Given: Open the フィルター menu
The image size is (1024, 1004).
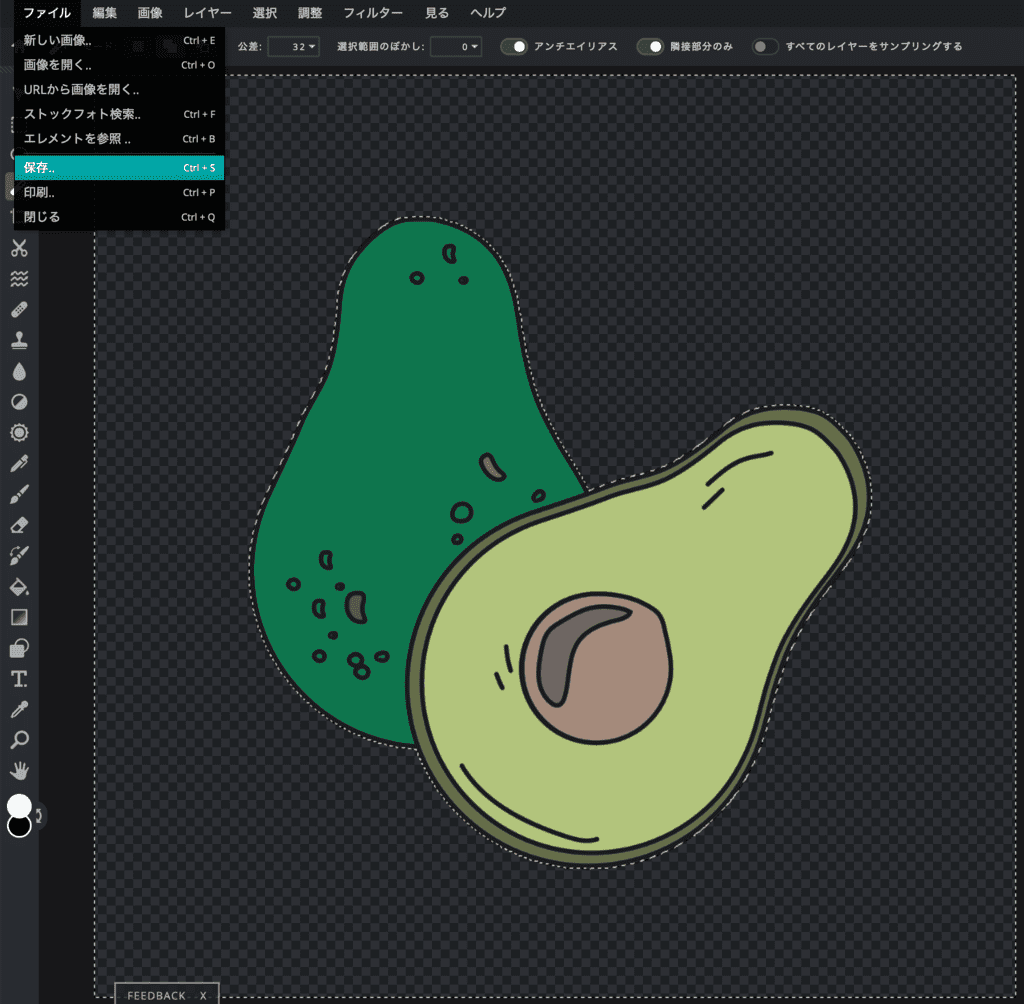Looking at the screenshot, I should point(372,13).
